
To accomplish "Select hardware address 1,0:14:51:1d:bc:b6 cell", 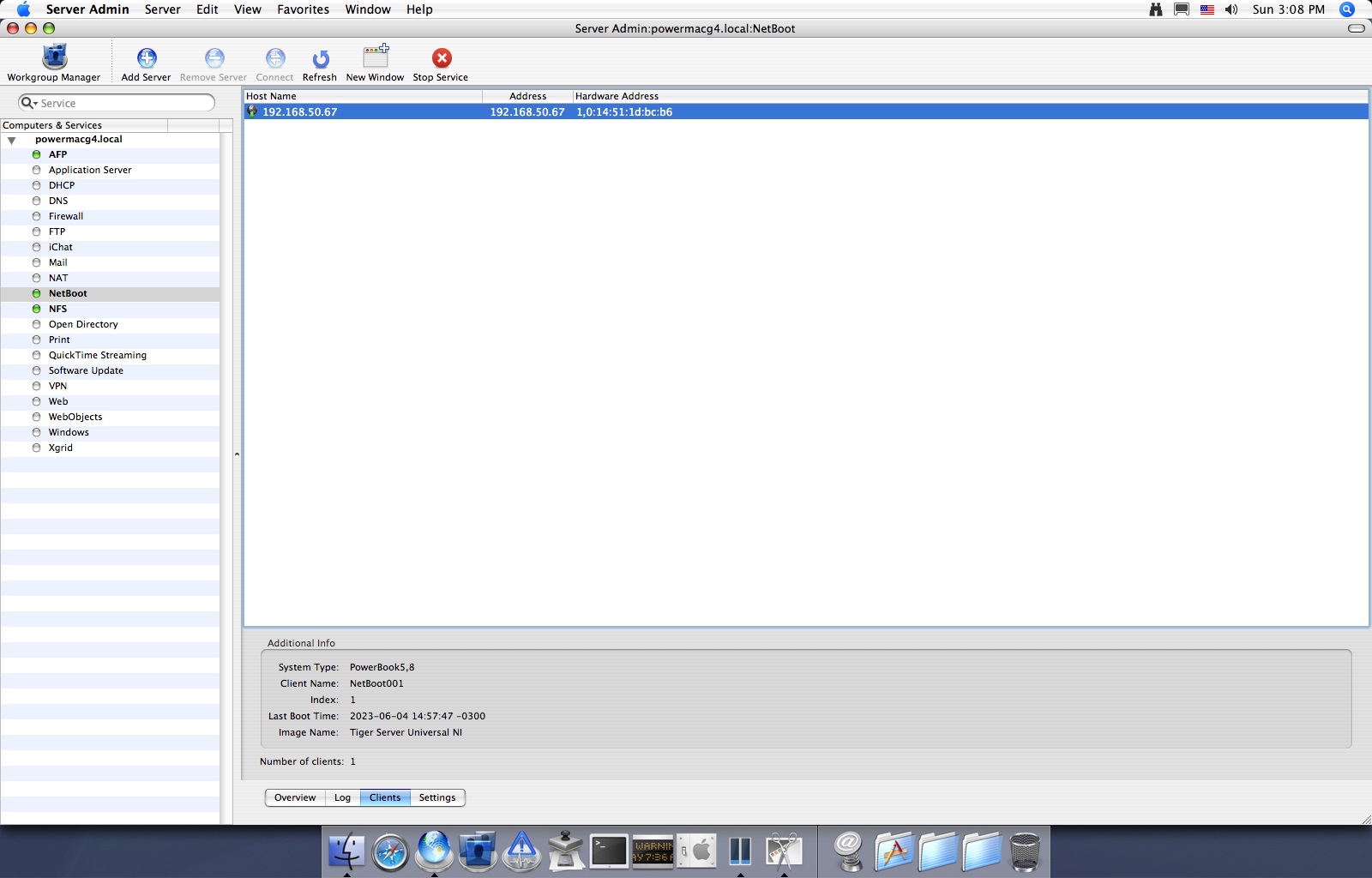I will pyautogui.click(x=624, y=112).
